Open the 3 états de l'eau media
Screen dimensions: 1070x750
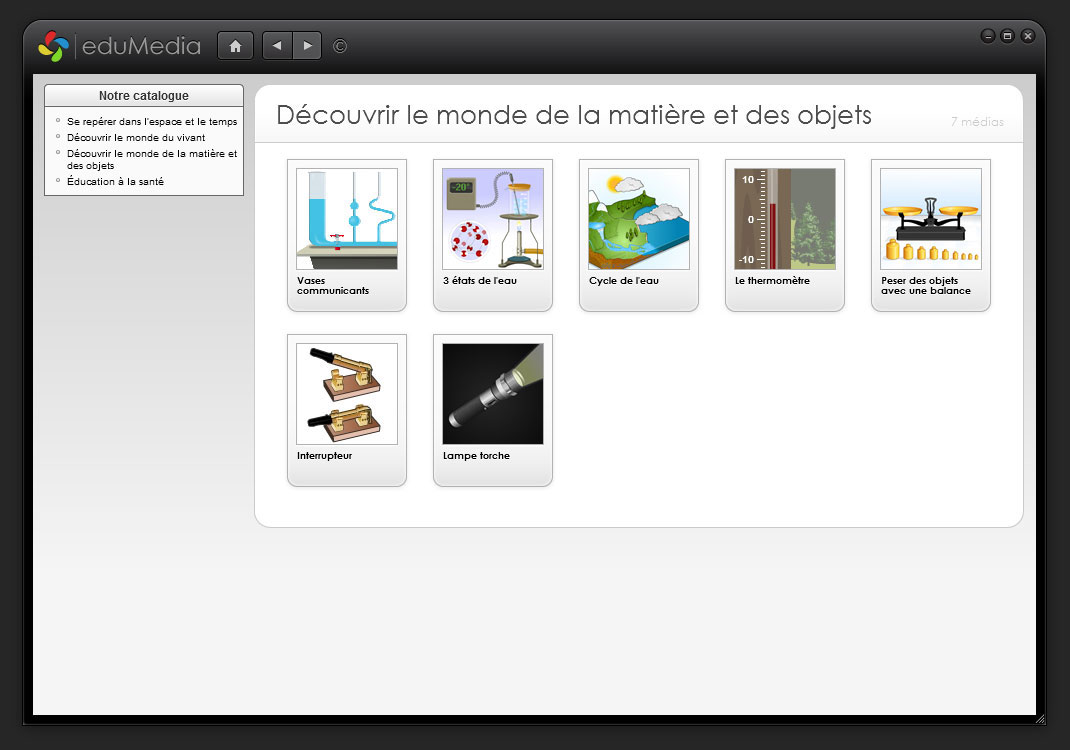click(492, 219)
